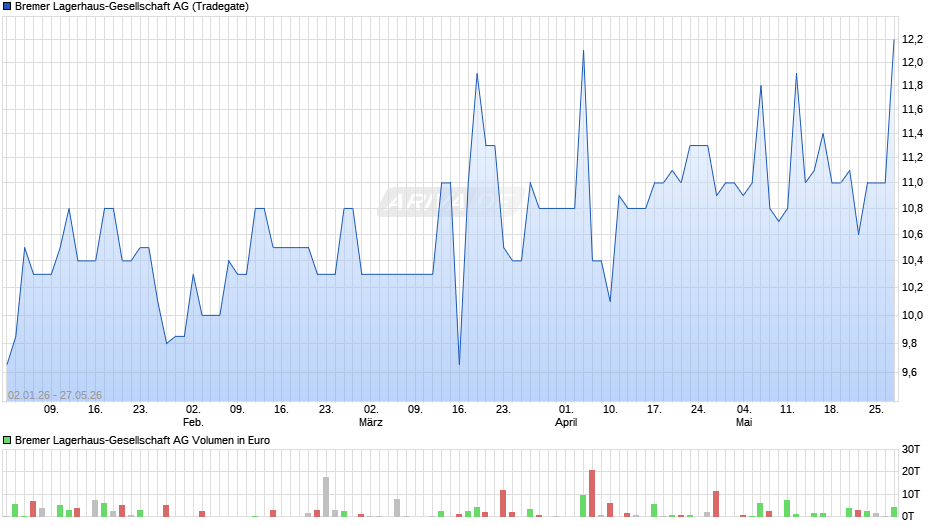The width and height of the screenshot is (940, 526).
Task: Click the 9,6 price axis label
Action: coord(910,372)
